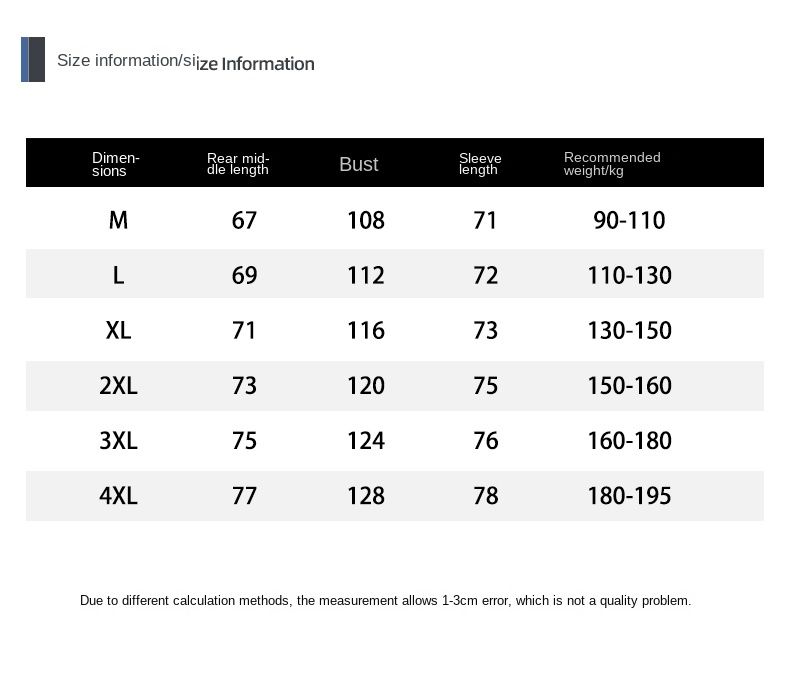
Task: Select the Dimensions column header
Action: [116, 164]
